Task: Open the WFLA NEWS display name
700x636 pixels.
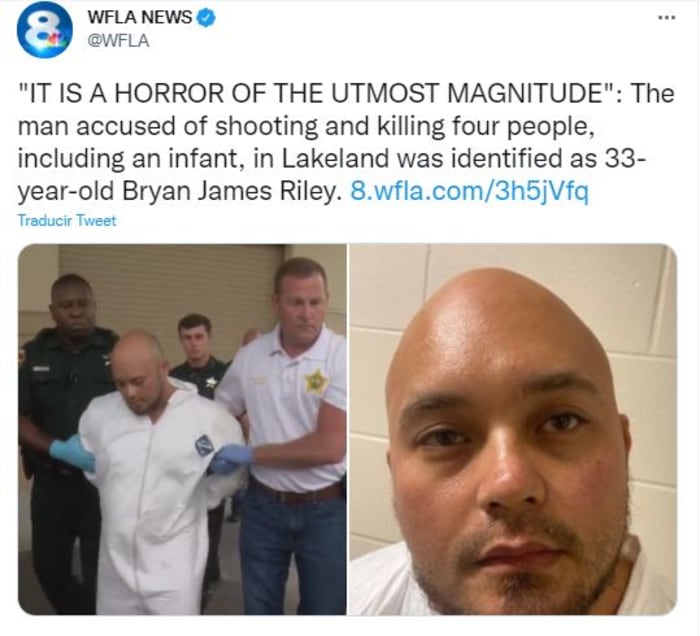Action: click(x=140, y=17)
